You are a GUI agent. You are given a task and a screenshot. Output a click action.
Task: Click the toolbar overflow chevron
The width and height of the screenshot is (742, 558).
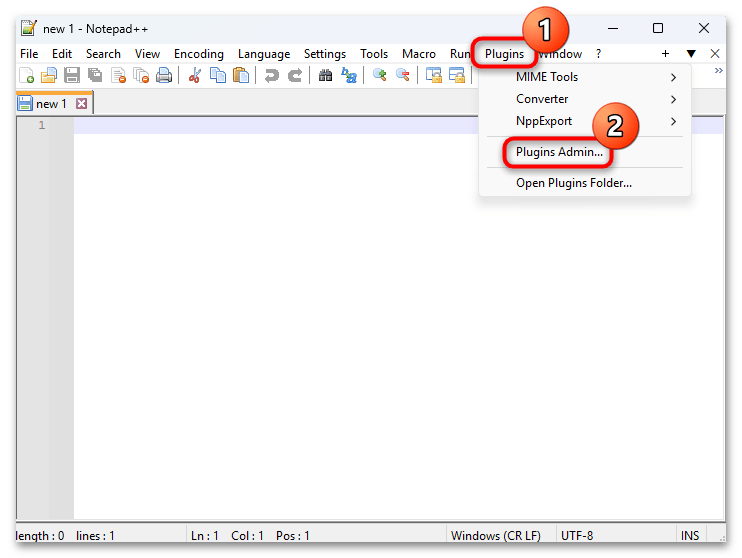[x=718, y=71]
